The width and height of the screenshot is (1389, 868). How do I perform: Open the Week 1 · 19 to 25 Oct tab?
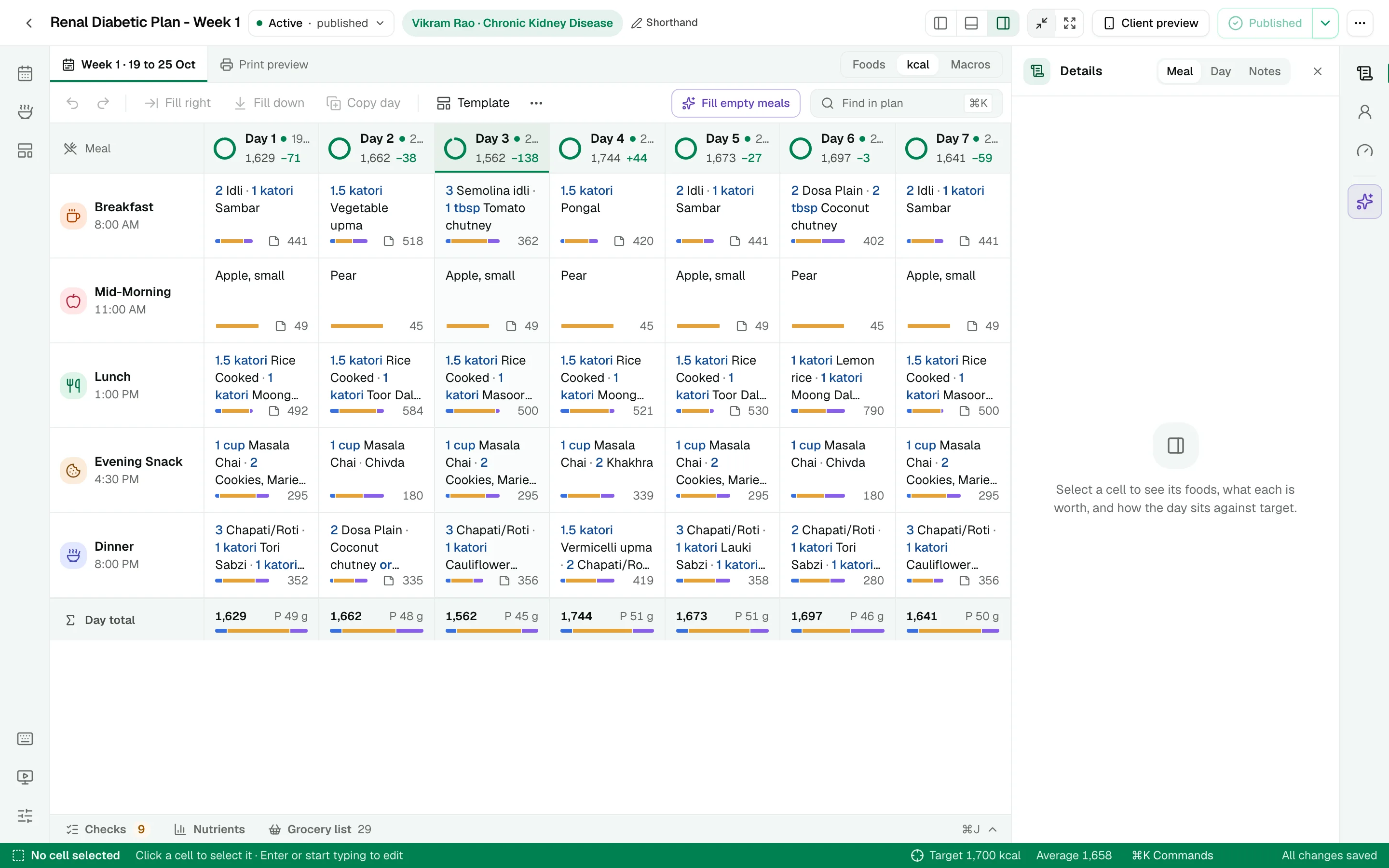pos(129,64)
